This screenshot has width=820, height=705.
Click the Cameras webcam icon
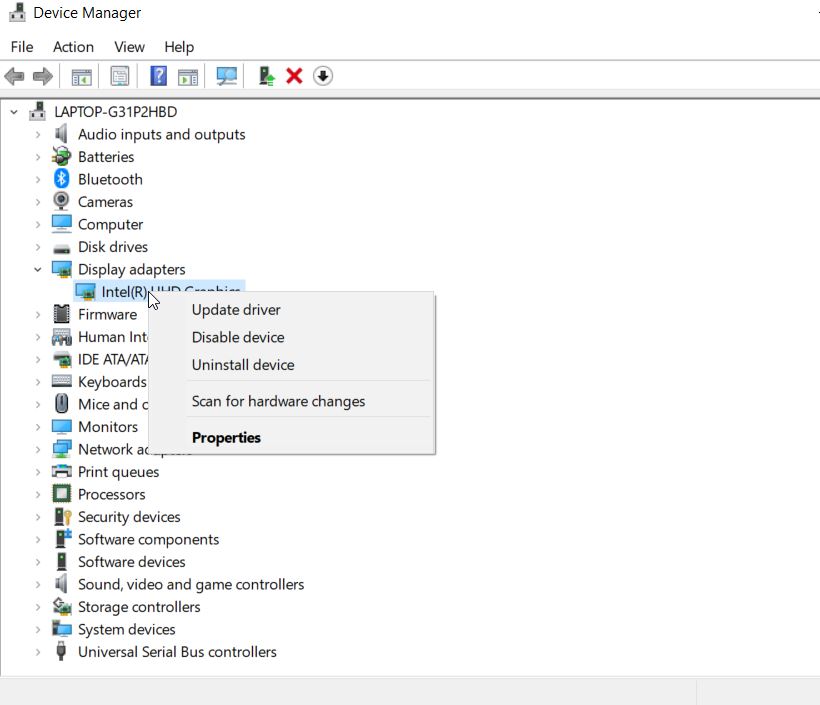pos(61,201)
